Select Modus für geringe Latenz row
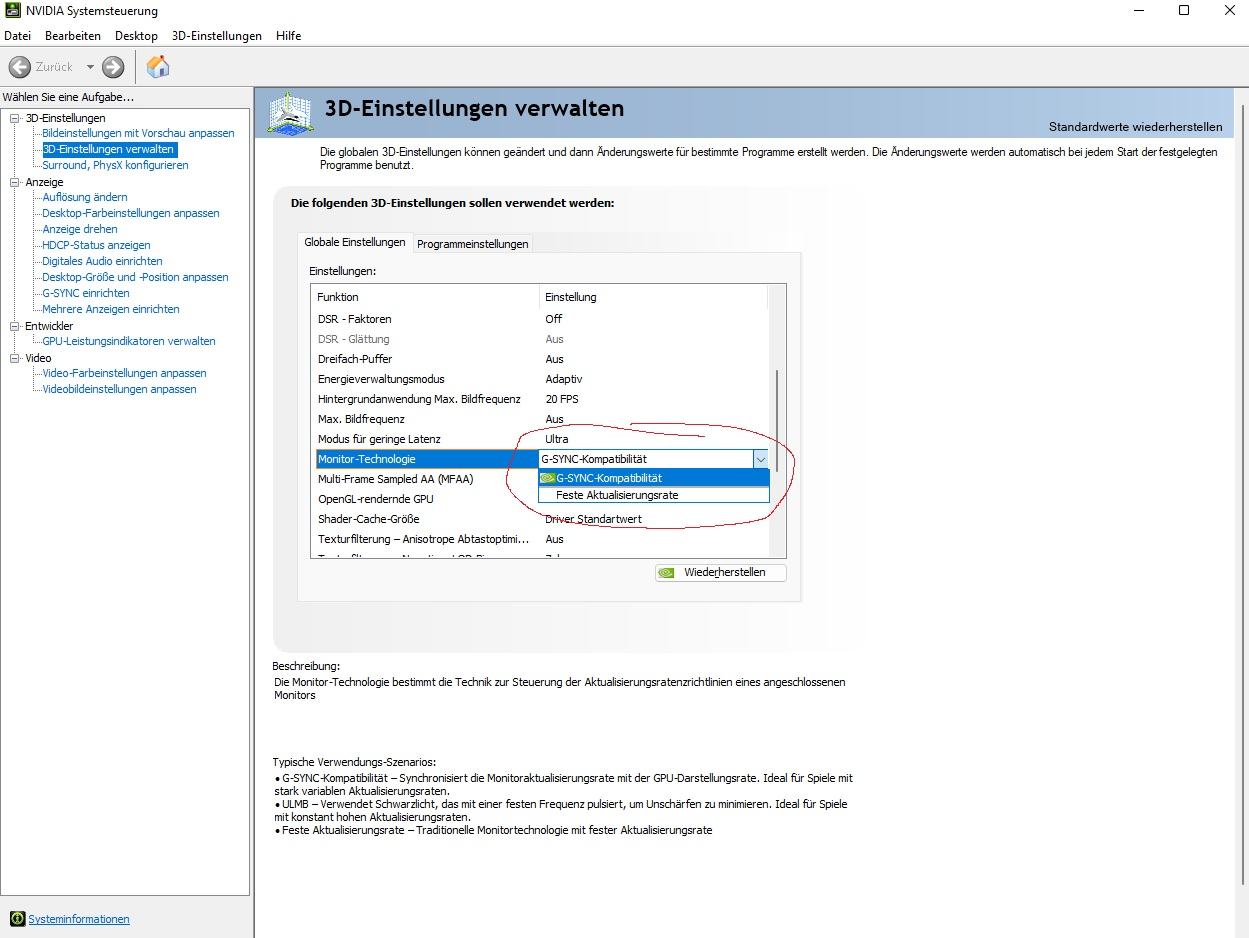The image size is (1249, 938). [541, 439]
